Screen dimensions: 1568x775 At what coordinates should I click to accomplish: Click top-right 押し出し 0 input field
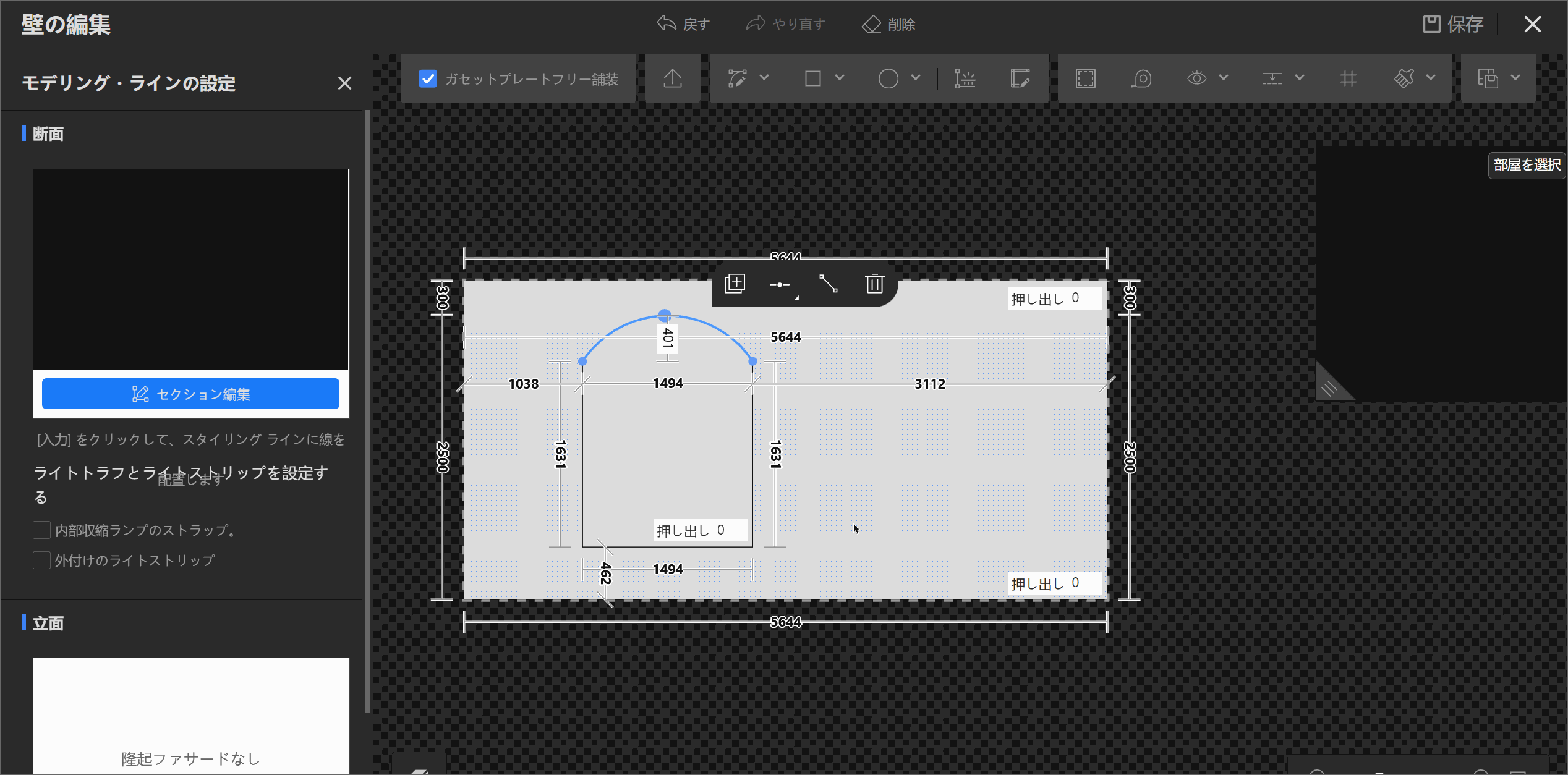tap(1055, 299)
